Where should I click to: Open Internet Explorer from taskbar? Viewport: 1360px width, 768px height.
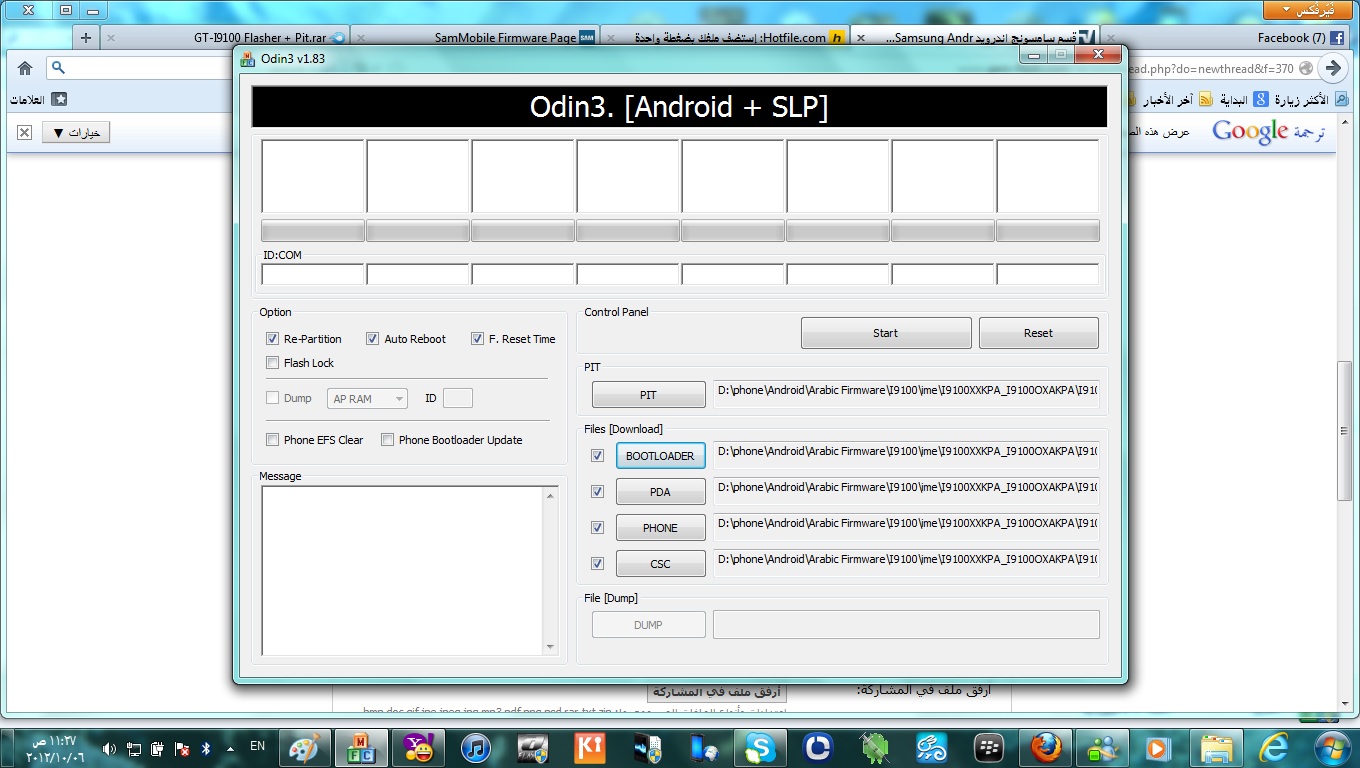[x=1274, y=747]
